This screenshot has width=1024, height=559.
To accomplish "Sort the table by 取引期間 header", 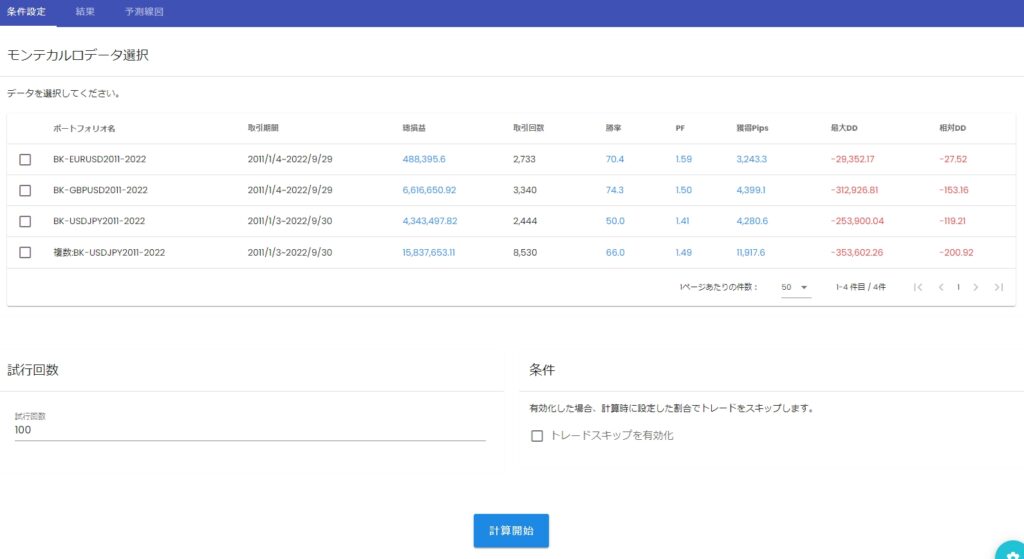I will click(263, 128).
